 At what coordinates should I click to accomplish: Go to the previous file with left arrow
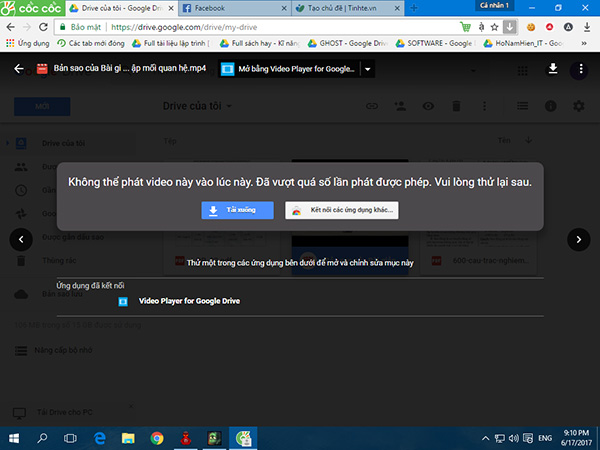(x=20, y=239)
